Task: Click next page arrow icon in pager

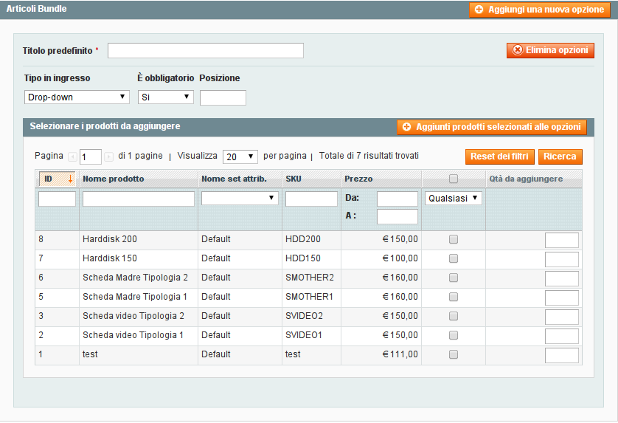Action: pos(109,157)
